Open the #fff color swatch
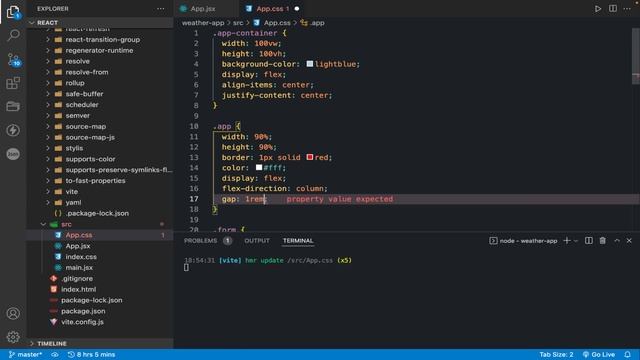640x360 pixels. (x=259, y=167)
